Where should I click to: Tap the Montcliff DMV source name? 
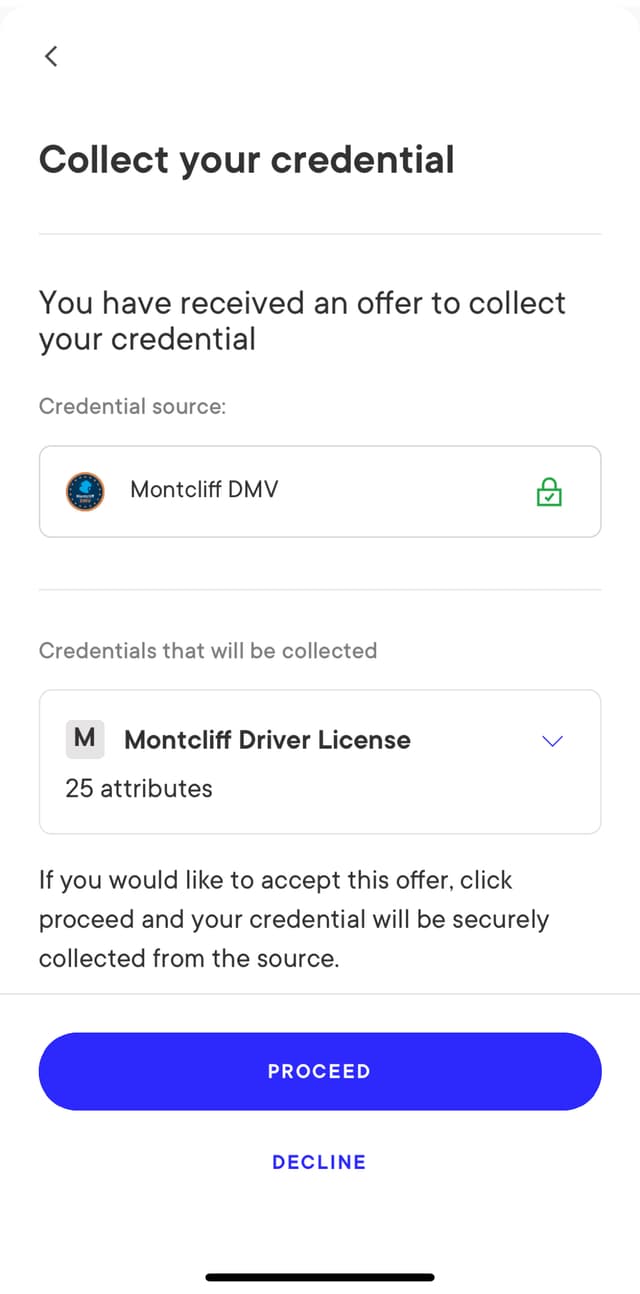click(x=204, y=490)
